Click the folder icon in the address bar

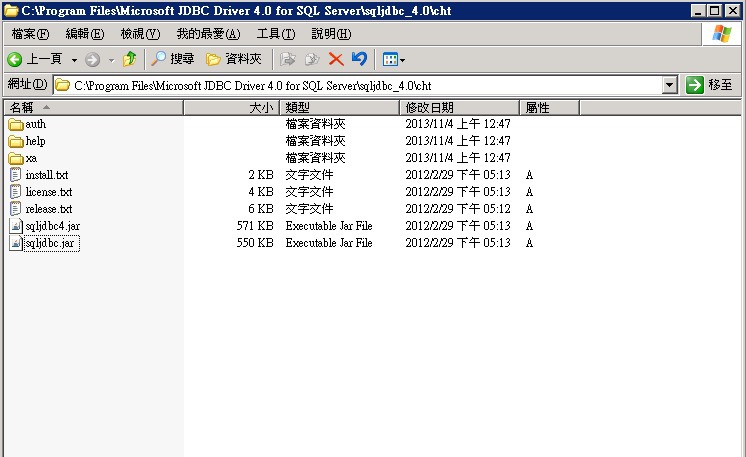coord(62,86)
